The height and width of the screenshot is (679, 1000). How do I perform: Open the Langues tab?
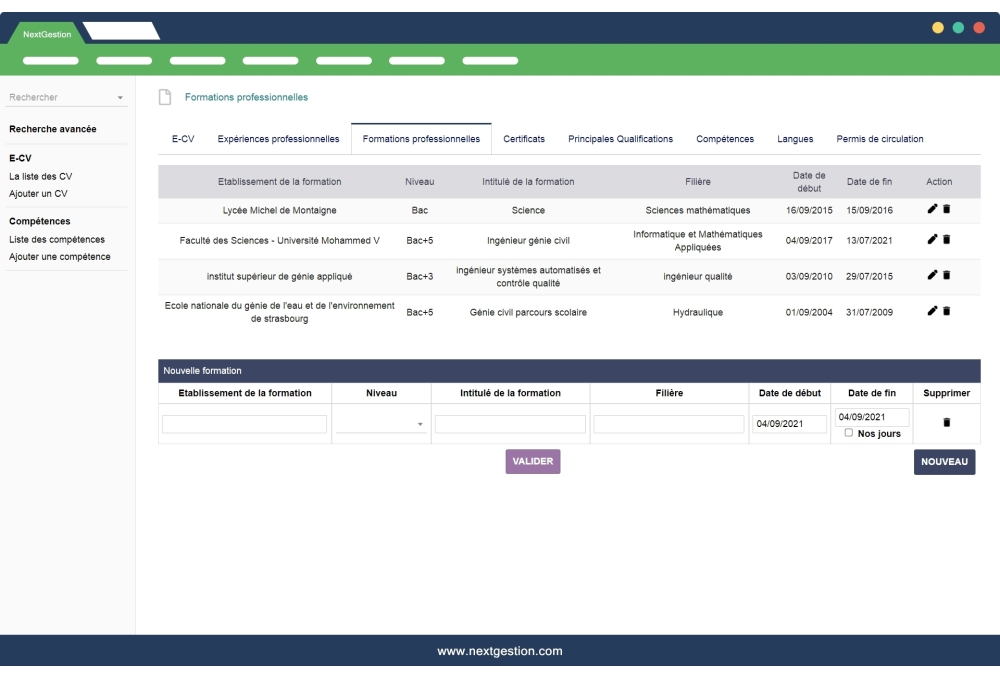[x=795, y=139]
